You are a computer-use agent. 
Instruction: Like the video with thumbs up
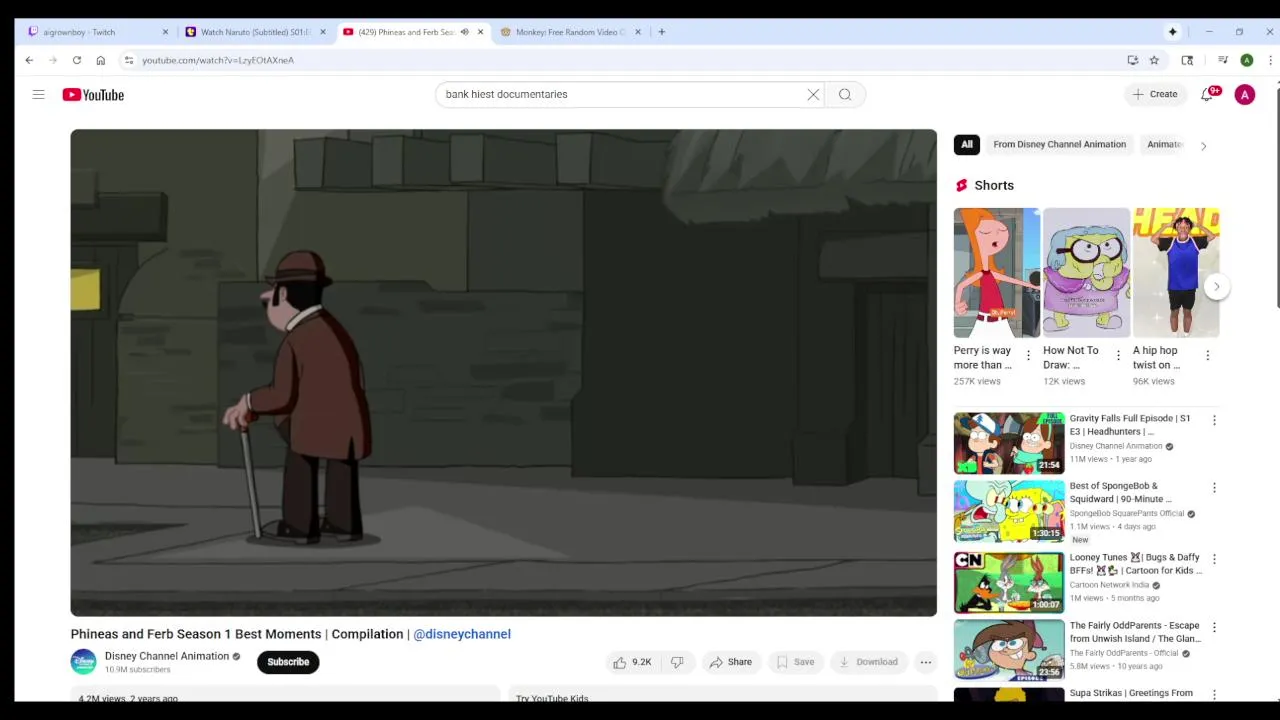point(631,662)
